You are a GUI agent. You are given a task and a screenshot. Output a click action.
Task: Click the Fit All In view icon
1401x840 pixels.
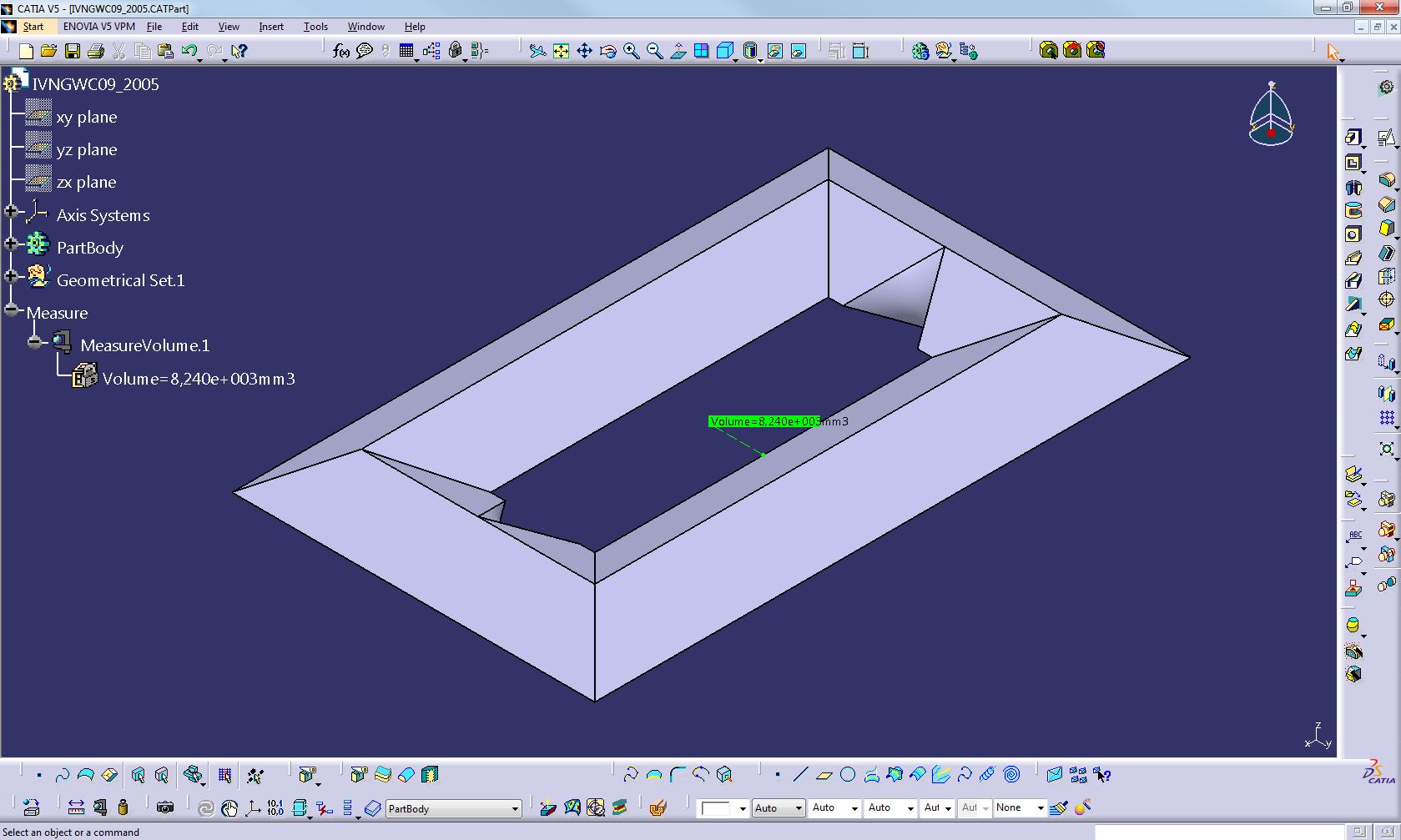561,51
